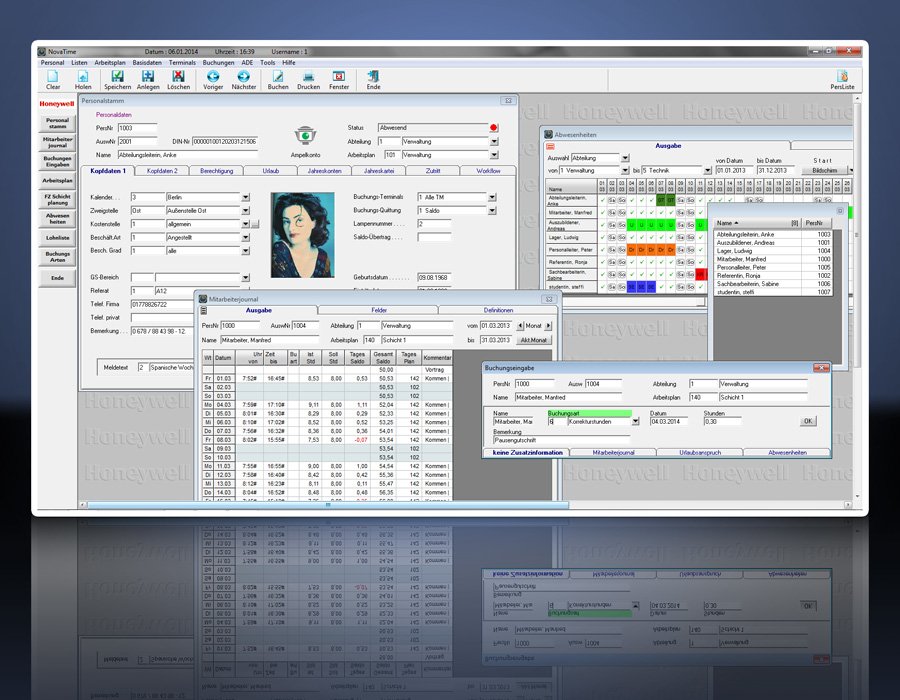The image size is (900, 700).
Task: Select Abwesenheiten tab in Buchungseingabe
Action: point(787,453)
